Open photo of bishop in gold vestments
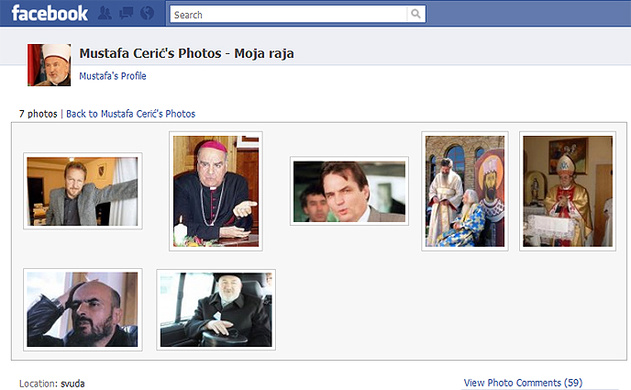 click(x=567, y=191)
